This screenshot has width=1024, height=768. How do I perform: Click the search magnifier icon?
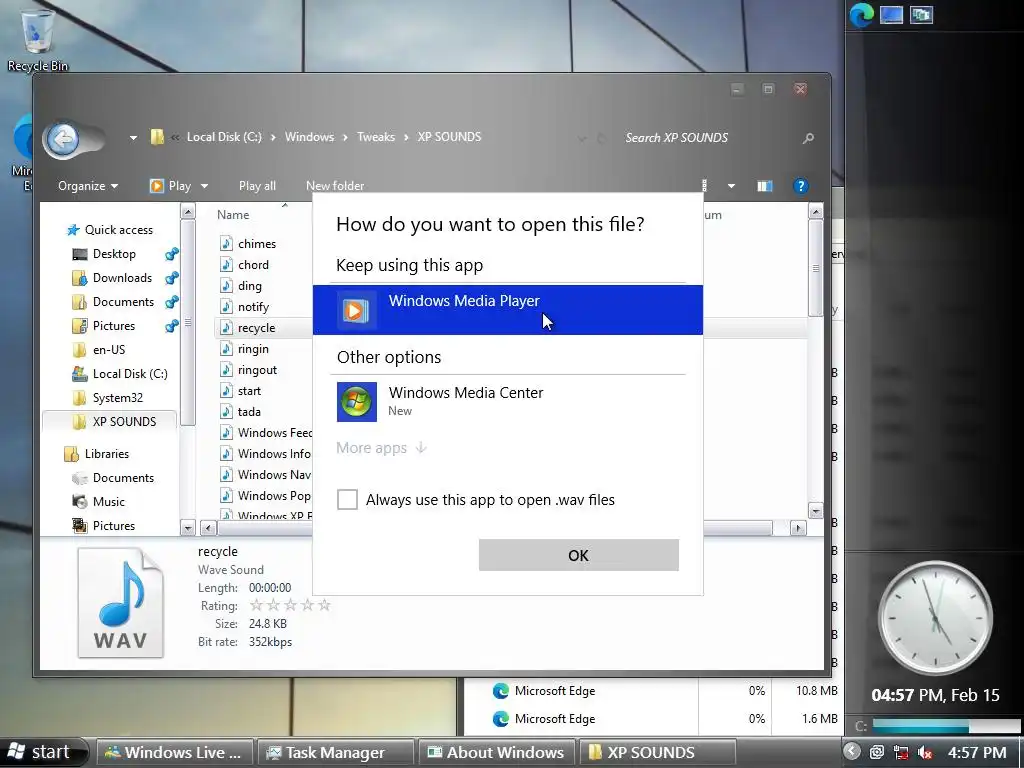[x=808, y=138]
